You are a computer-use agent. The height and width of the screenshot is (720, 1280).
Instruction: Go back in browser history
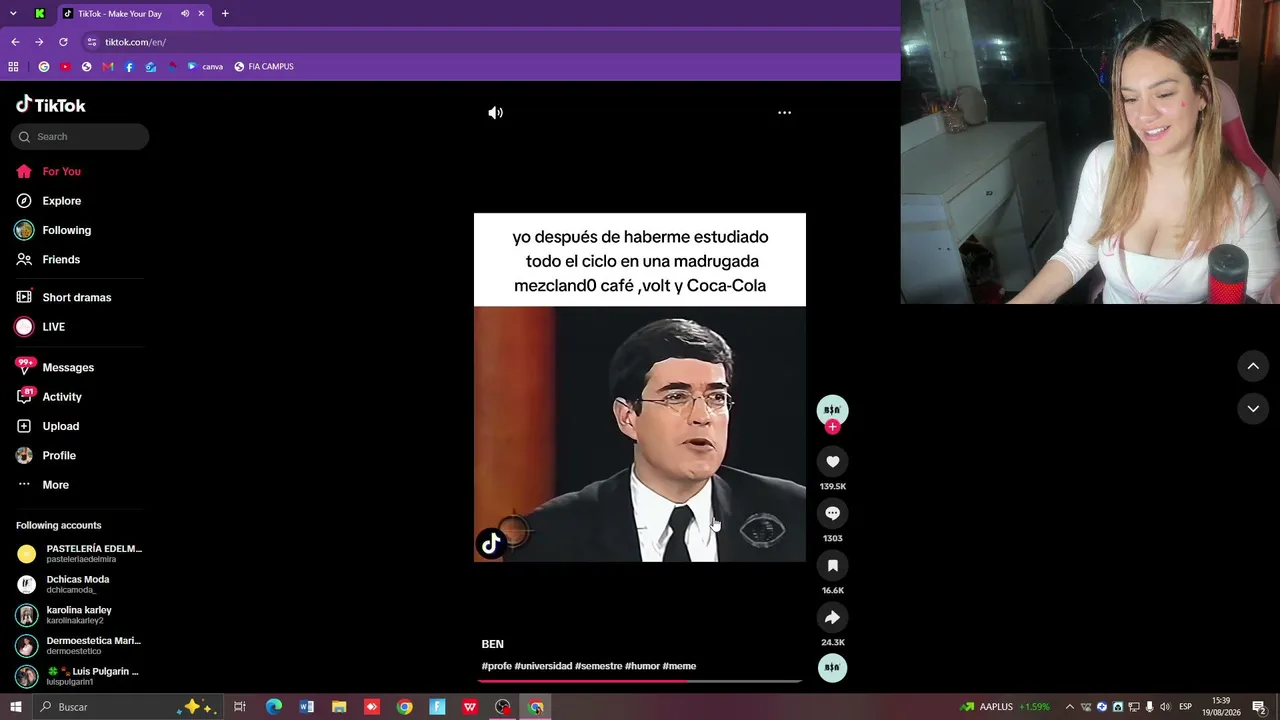pos(15,42)
